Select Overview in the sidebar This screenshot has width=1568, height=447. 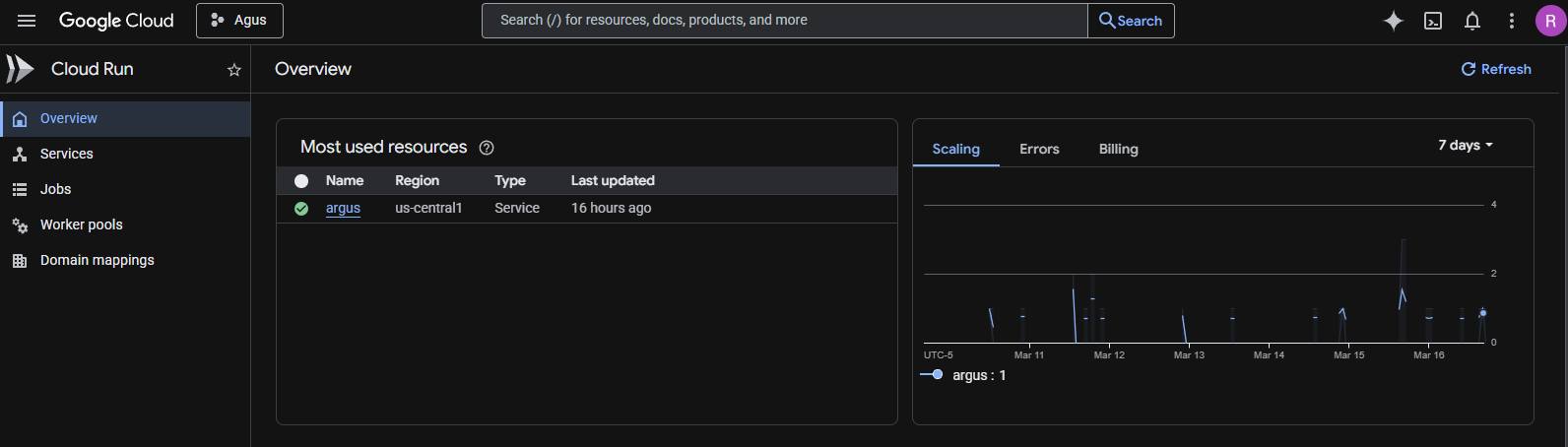click(125, 118)
